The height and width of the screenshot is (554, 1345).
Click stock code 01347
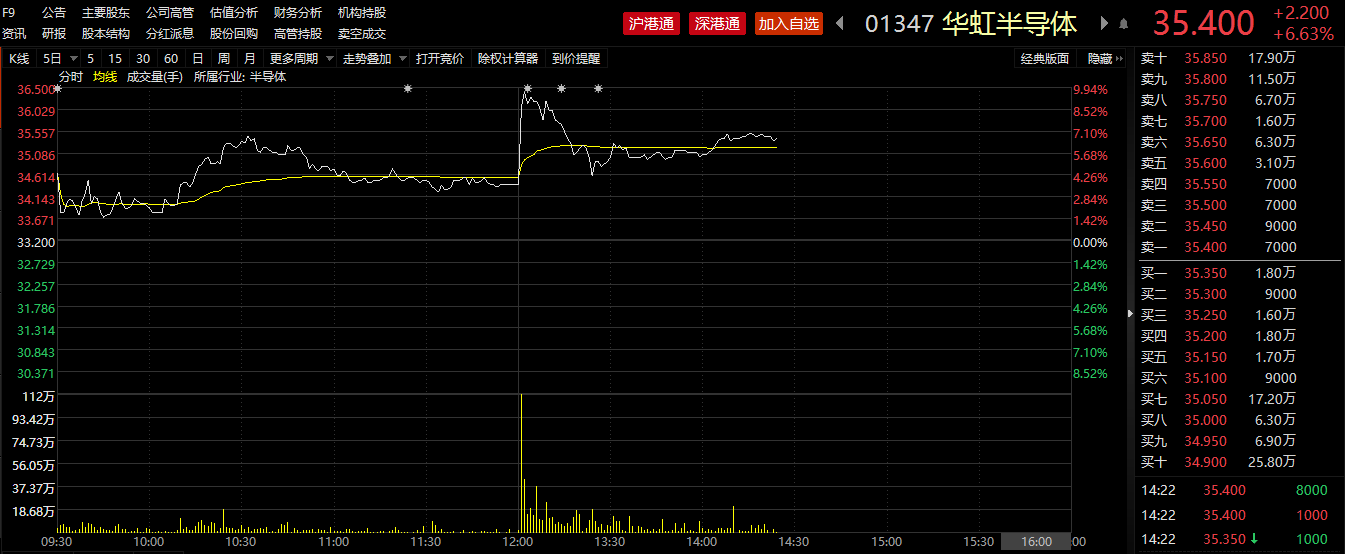point(899,23)
